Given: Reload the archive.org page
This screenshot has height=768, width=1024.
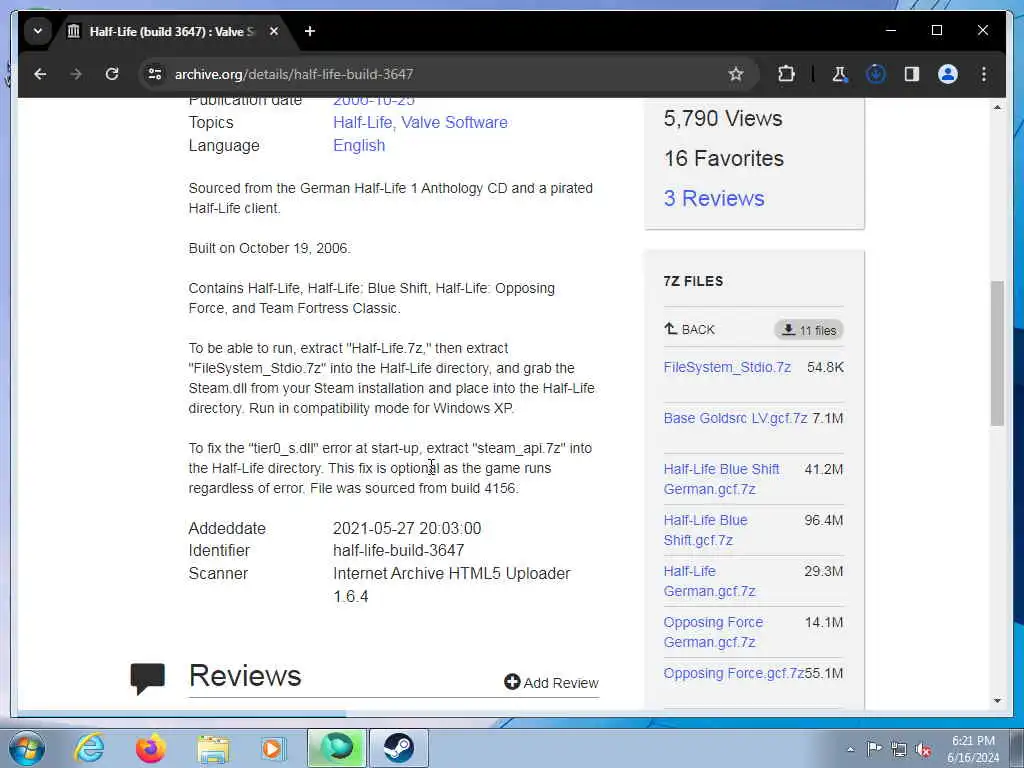Looking at the screenshot, I should click(x=112, y=74).
